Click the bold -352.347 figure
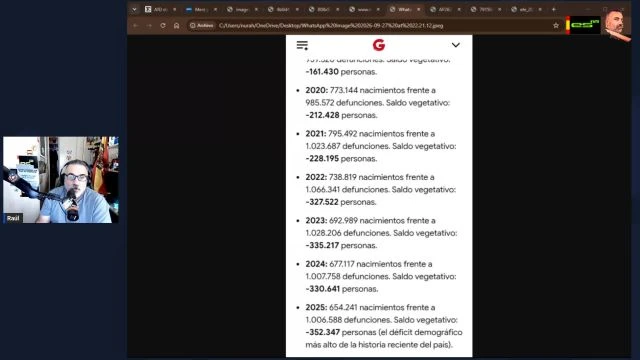Viewport: 640px width, 360px height. 322,332
